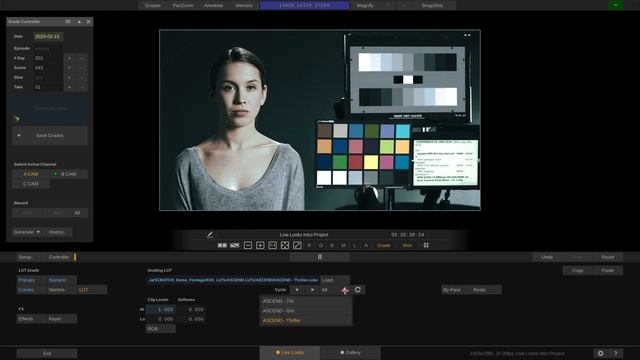Click the Save Grades button
Image resolution: width=640 pixels, height=360 pixels.
coord(50,135)
